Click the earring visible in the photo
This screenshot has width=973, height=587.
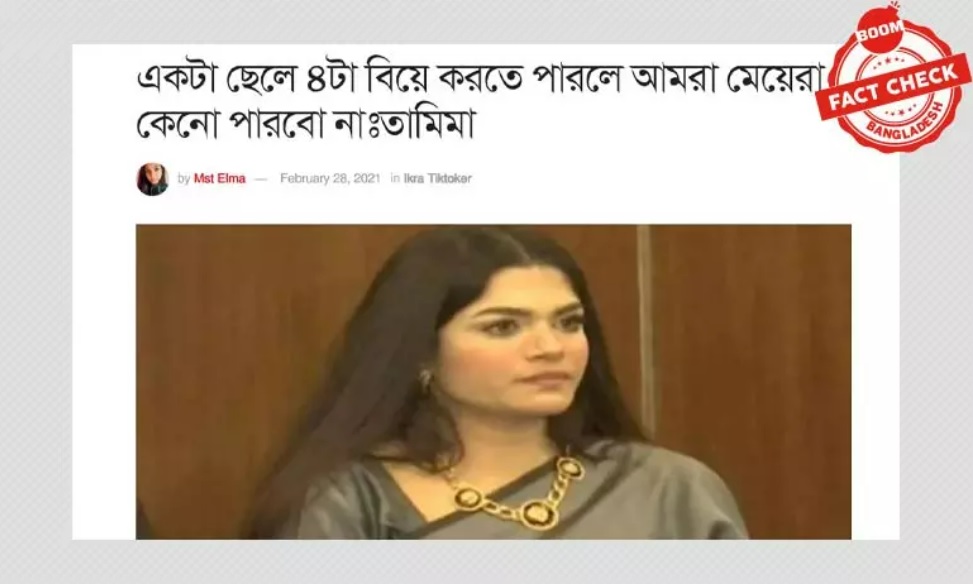[x=426, y=380]
